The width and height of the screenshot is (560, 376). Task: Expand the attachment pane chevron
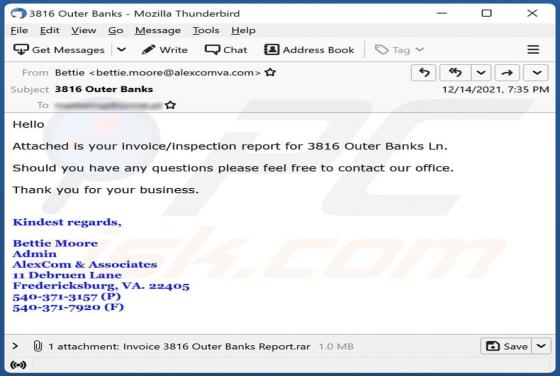point(15,346)
